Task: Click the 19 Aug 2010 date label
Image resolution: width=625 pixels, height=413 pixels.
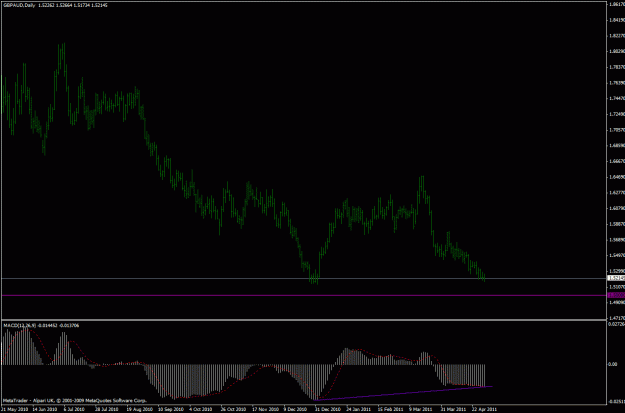Action: tap(140, 409)
